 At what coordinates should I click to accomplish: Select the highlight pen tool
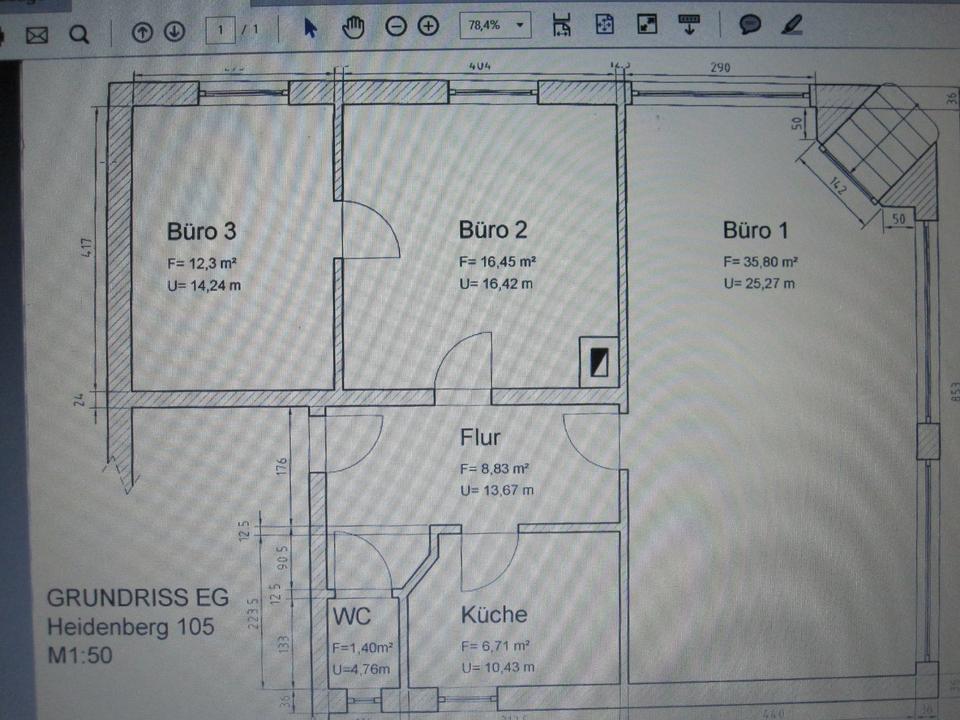point(792,25)
